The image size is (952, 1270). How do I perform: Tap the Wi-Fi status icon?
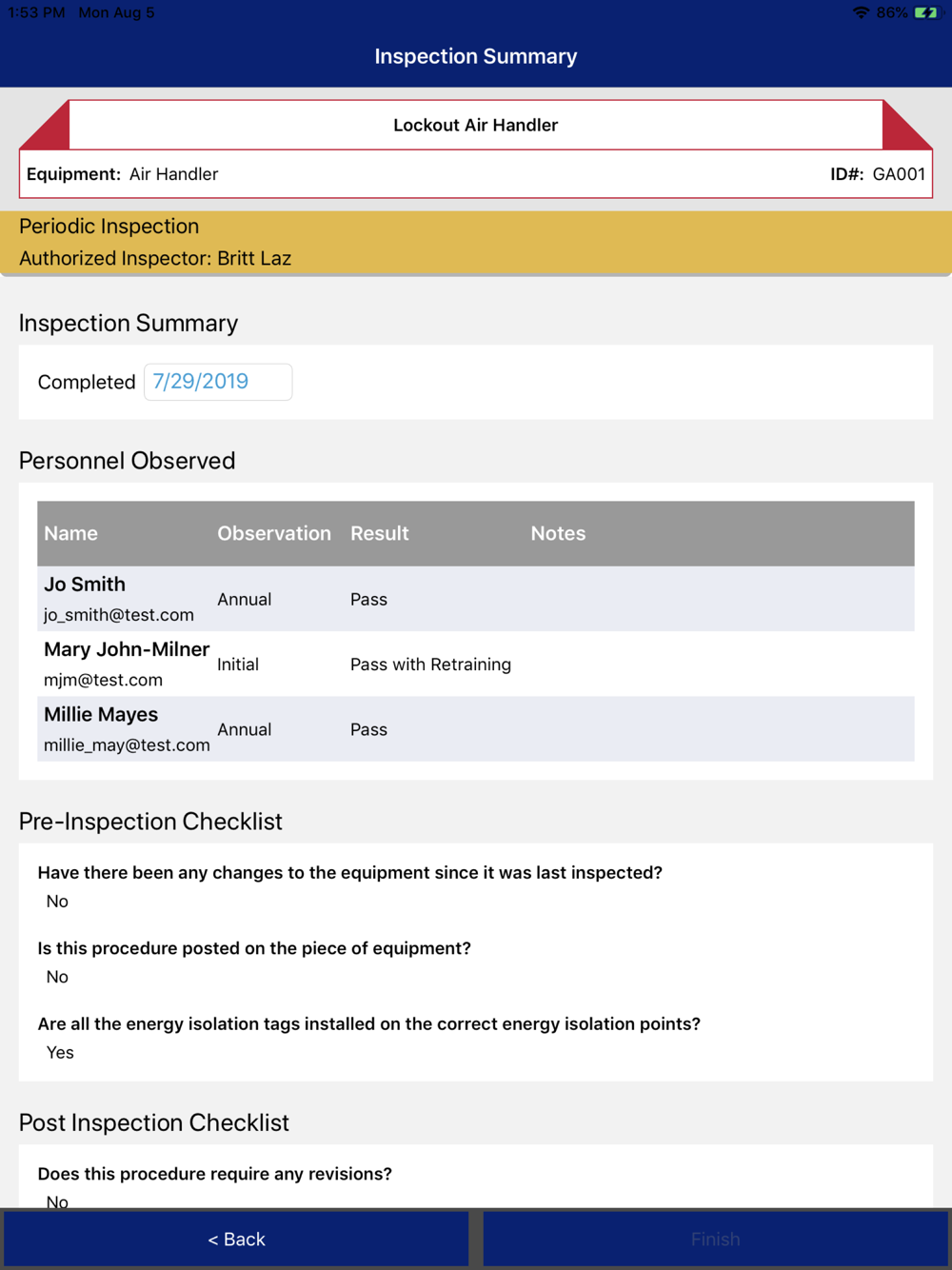pos(861,12)
